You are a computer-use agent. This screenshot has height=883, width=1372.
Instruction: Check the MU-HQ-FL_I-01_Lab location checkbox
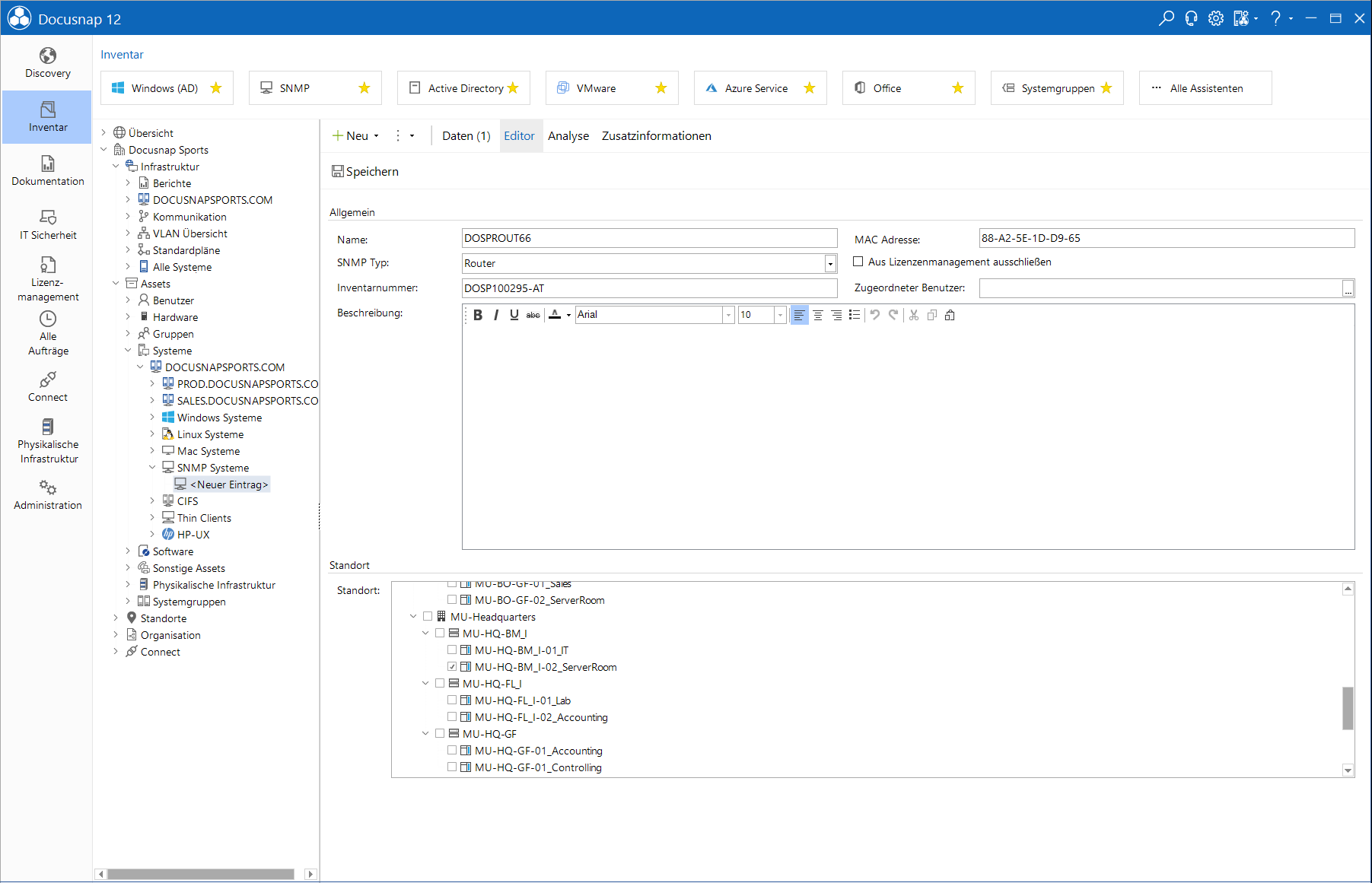coord(452,700)
